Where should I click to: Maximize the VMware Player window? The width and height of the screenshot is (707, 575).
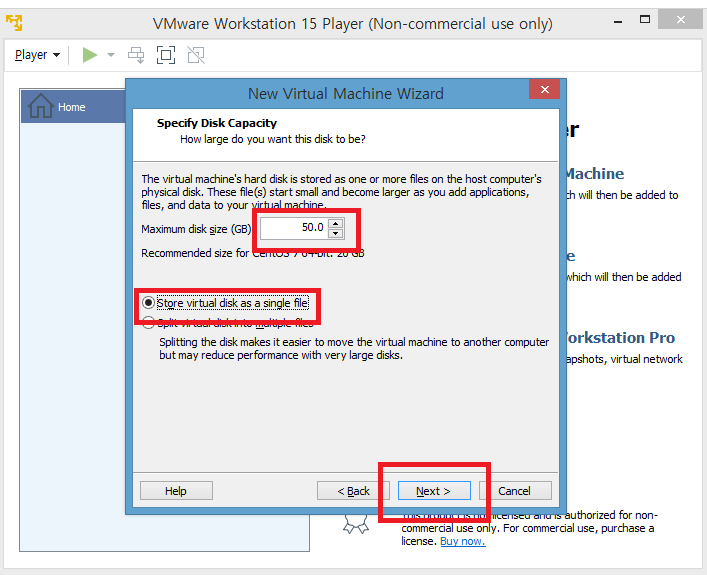click(645, 19)
